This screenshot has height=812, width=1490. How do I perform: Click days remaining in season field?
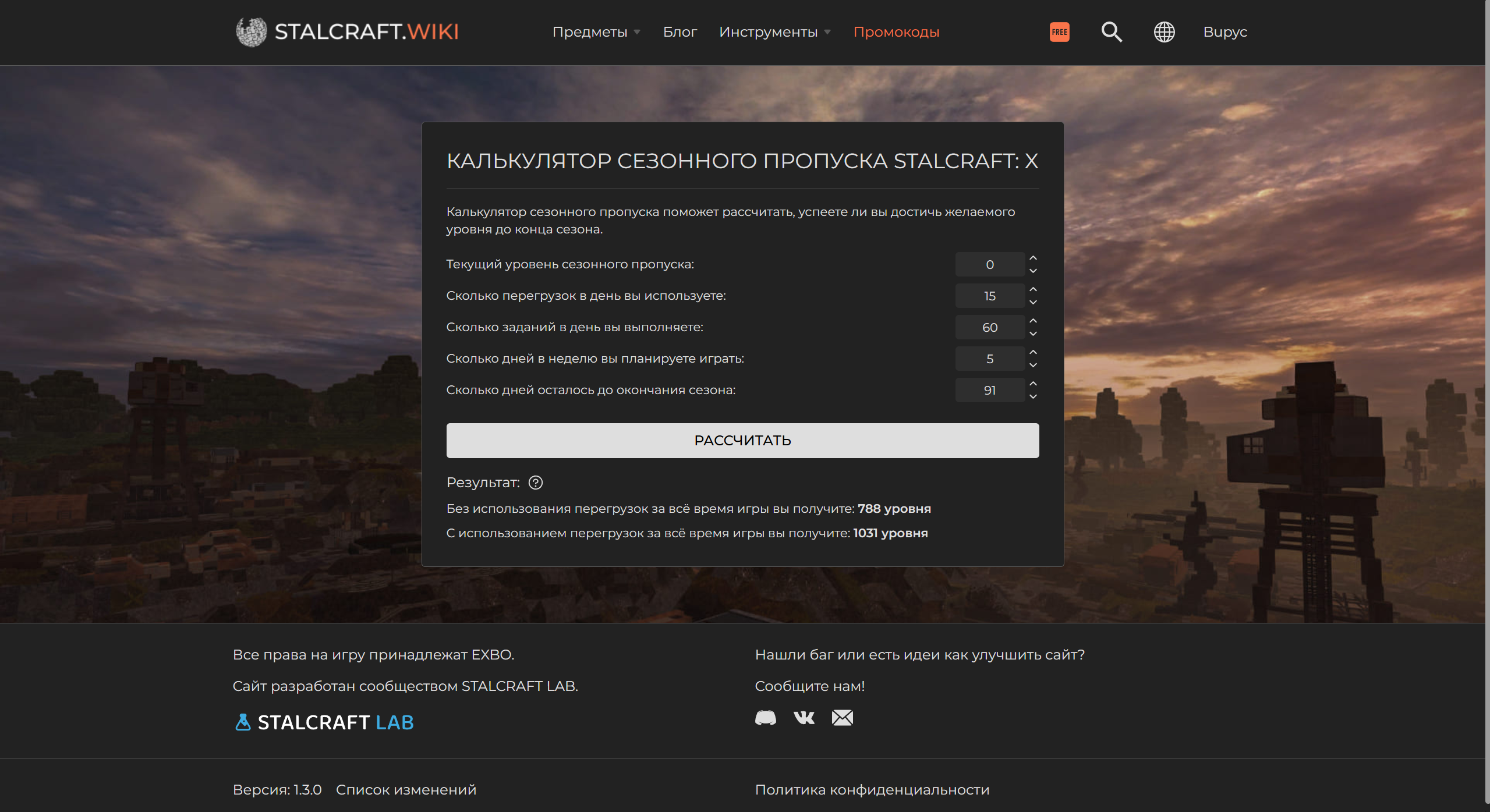coord(989,390)
